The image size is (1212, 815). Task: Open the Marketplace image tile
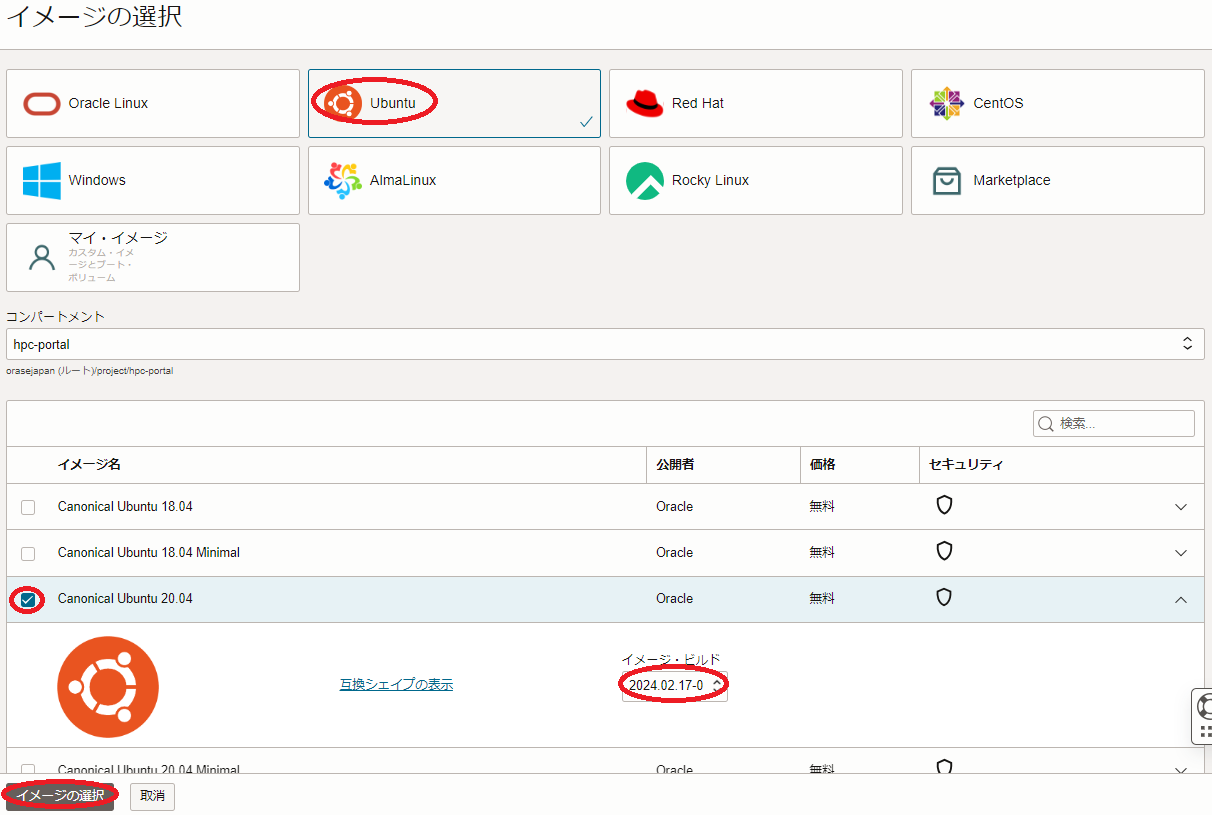1057,180
